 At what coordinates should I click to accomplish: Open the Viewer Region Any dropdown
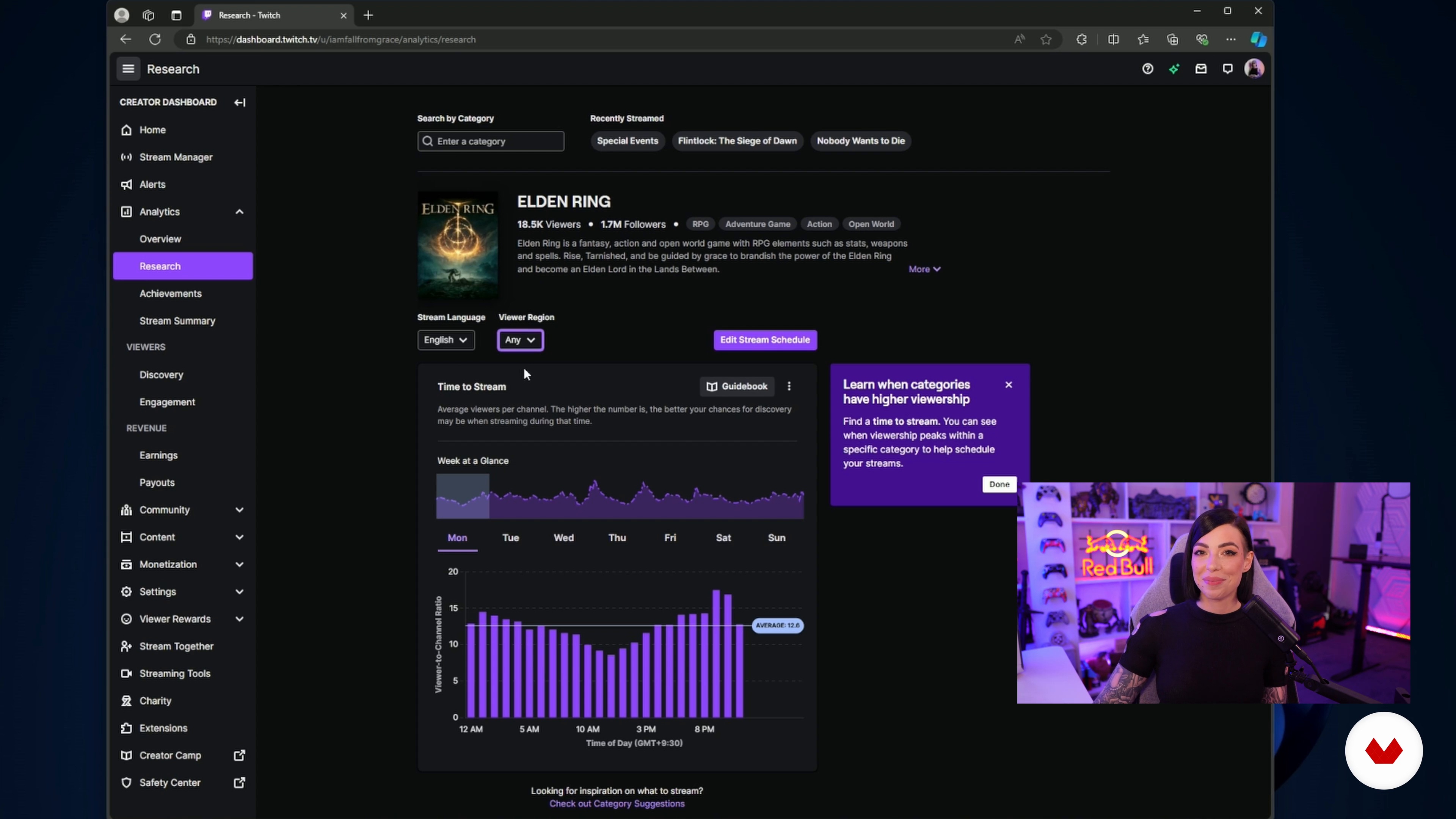[521, 340]
